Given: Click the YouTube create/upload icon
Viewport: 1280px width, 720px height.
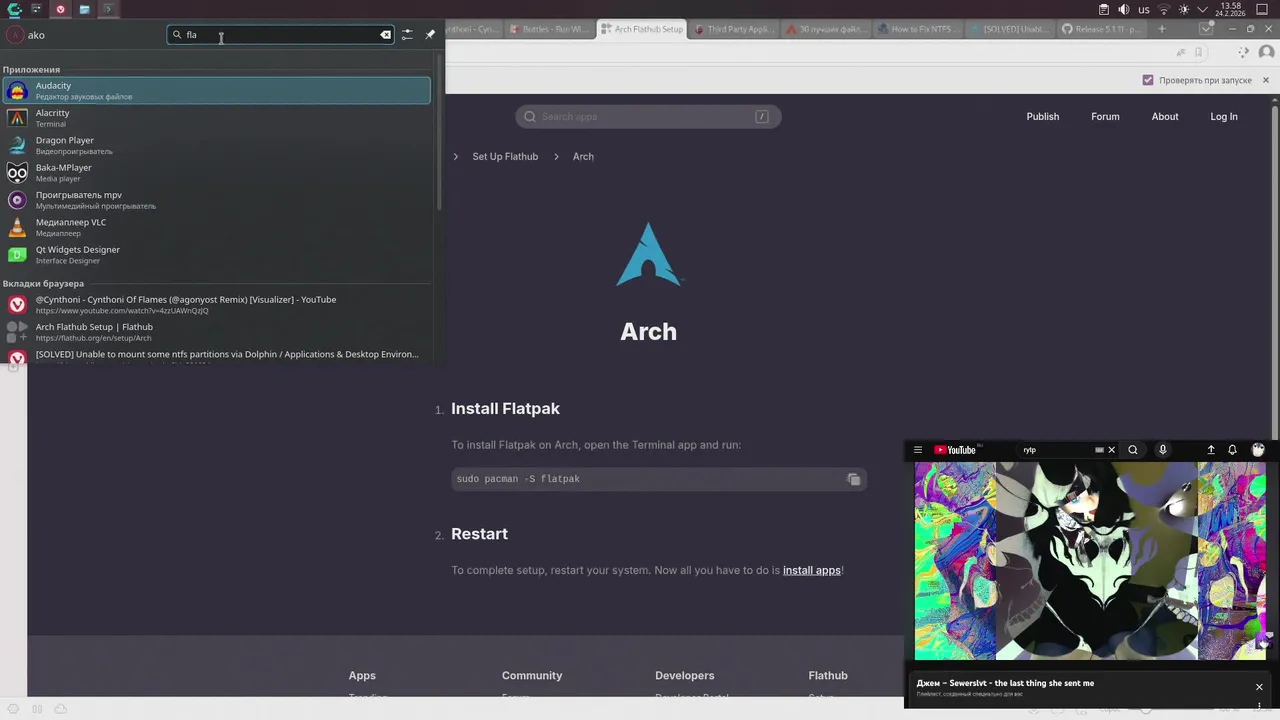Looking at the screenshot, I should click(x=1211, y=450).
